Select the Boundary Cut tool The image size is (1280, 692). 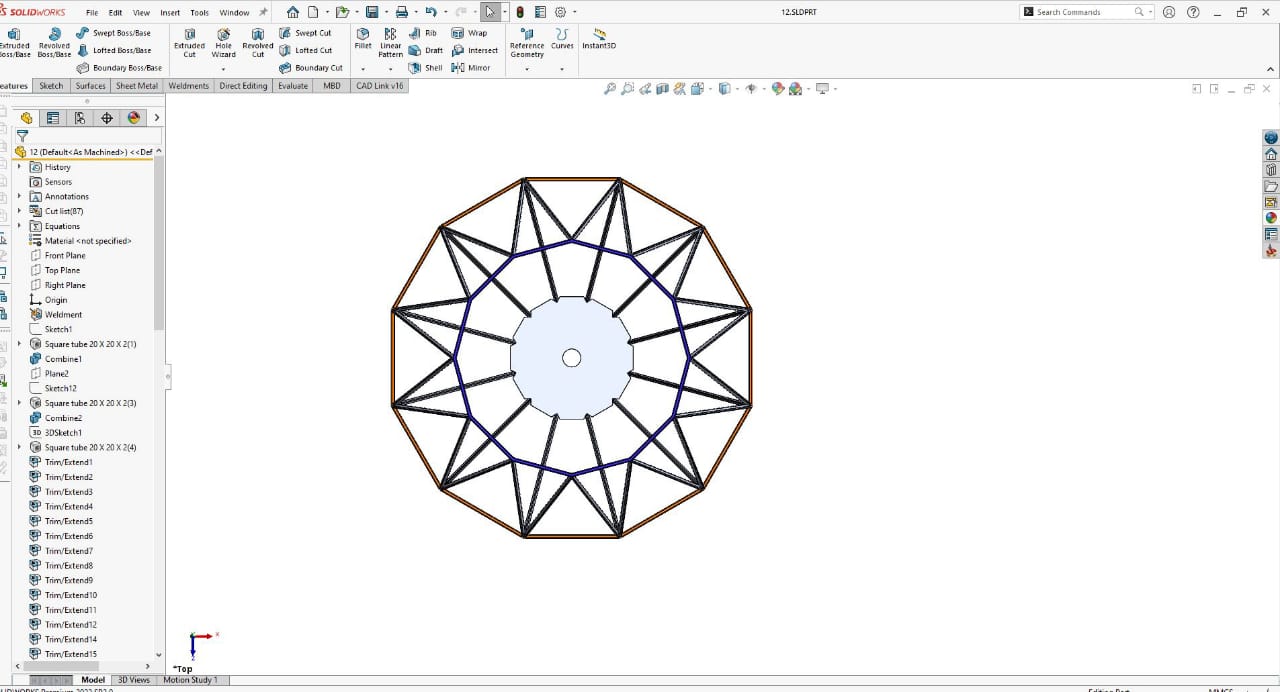pos(311,68)
